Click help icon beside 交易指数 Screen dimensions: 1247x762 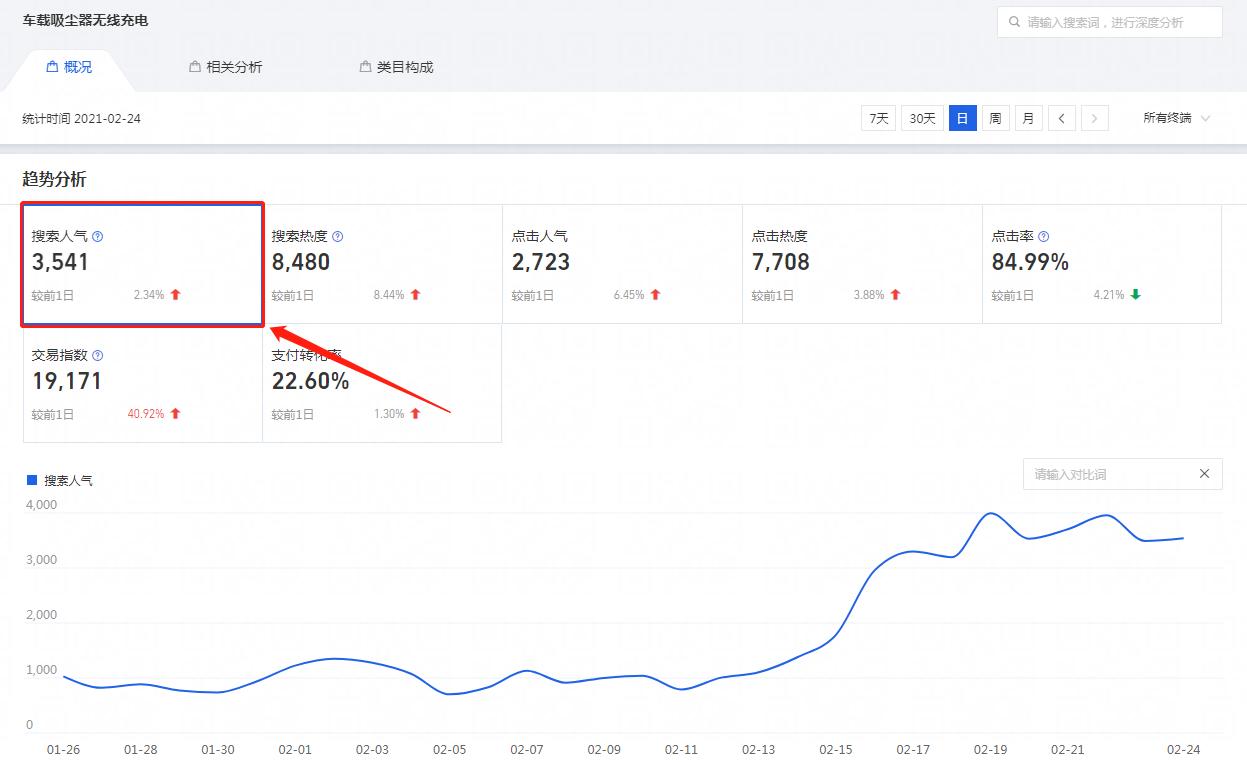(98, 356)
